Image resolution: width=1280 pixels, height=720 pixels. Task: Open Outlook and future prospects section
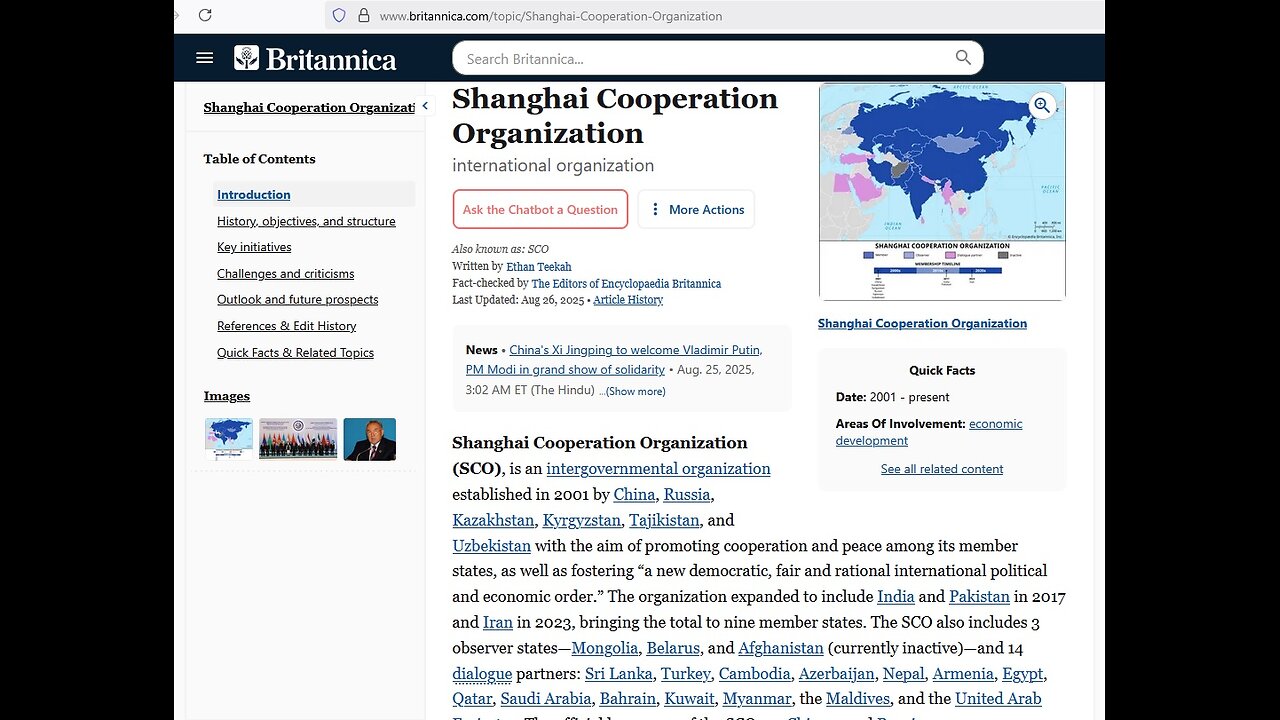[x=297, y=299]
